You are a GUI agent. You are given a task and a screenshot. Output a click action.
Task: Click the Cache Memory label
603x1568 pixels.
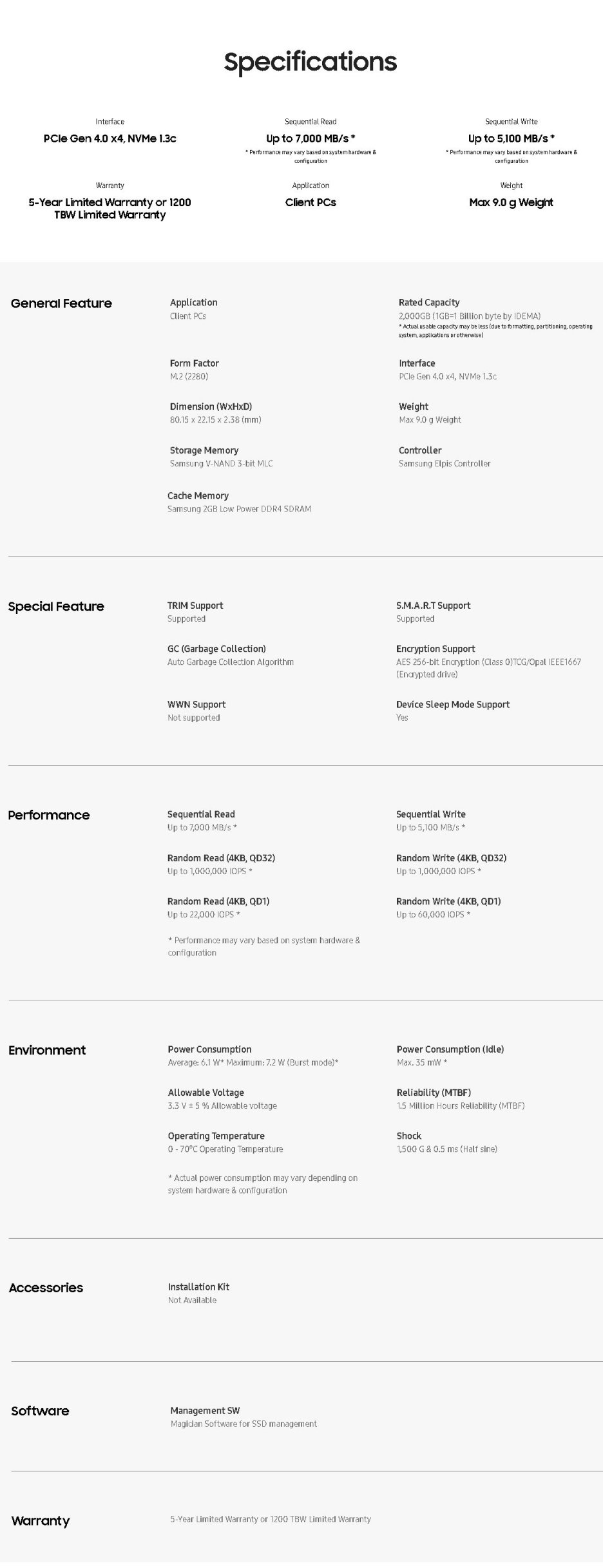tap(198, 496)
